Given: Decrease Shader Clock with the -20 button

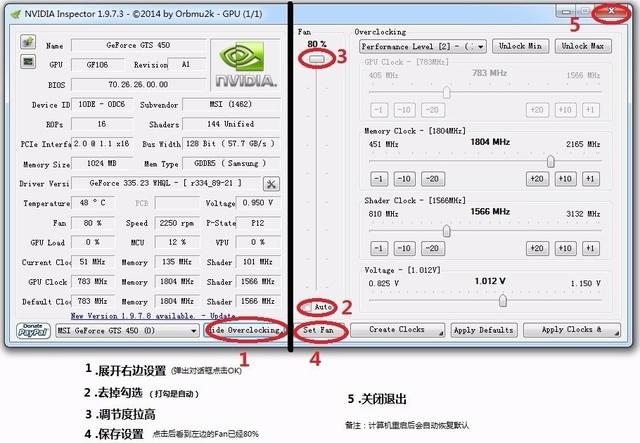Looking at the screenshot, I should [433, 248].
